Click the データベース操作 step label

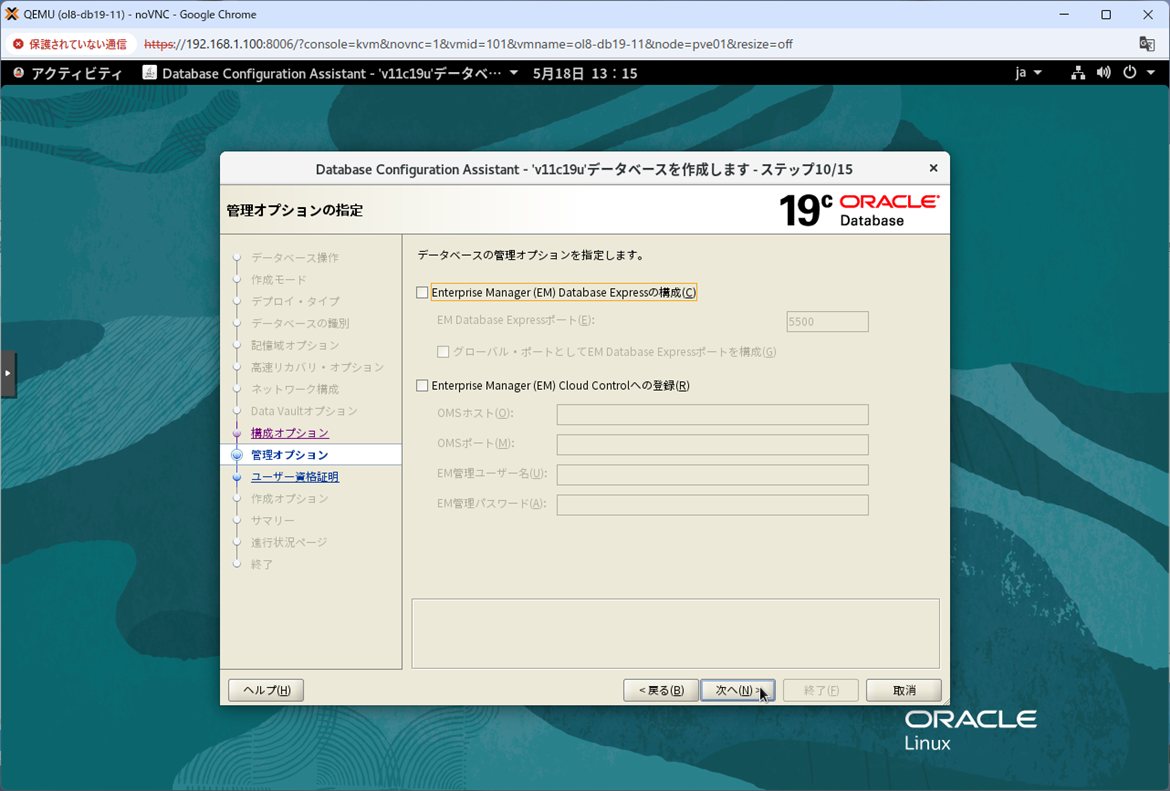(x=295, y=257)
